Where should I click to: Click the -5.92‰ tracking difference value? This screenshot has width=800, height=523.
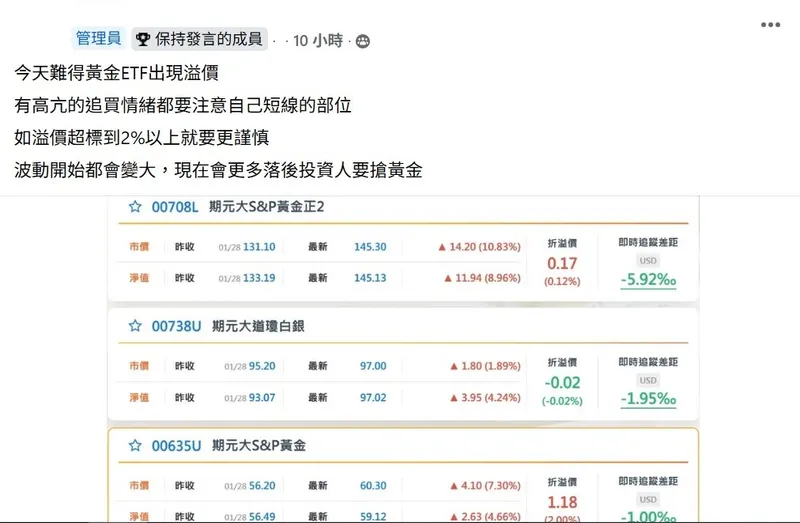click(x=648, y=280)
